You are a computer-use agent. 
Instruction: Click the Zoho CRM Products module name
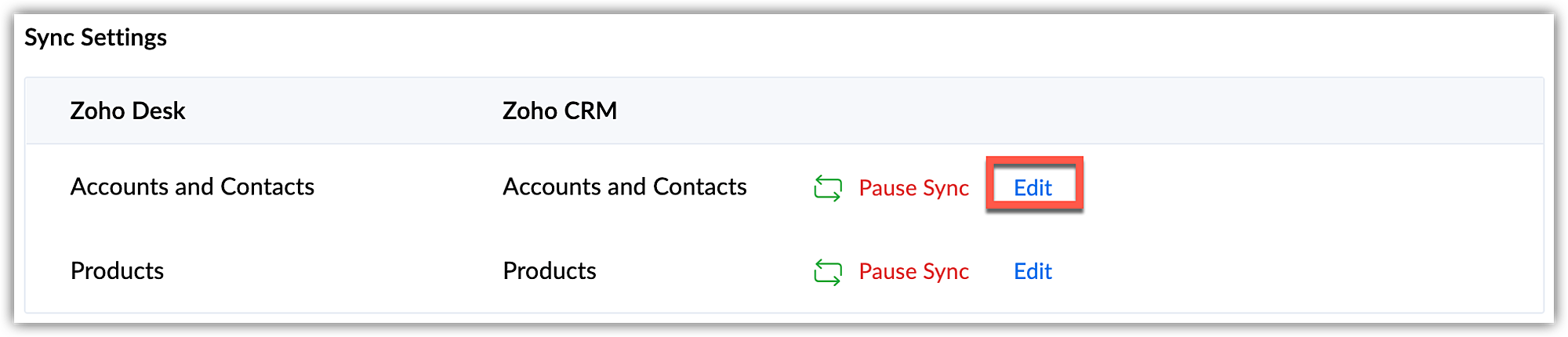550,270
